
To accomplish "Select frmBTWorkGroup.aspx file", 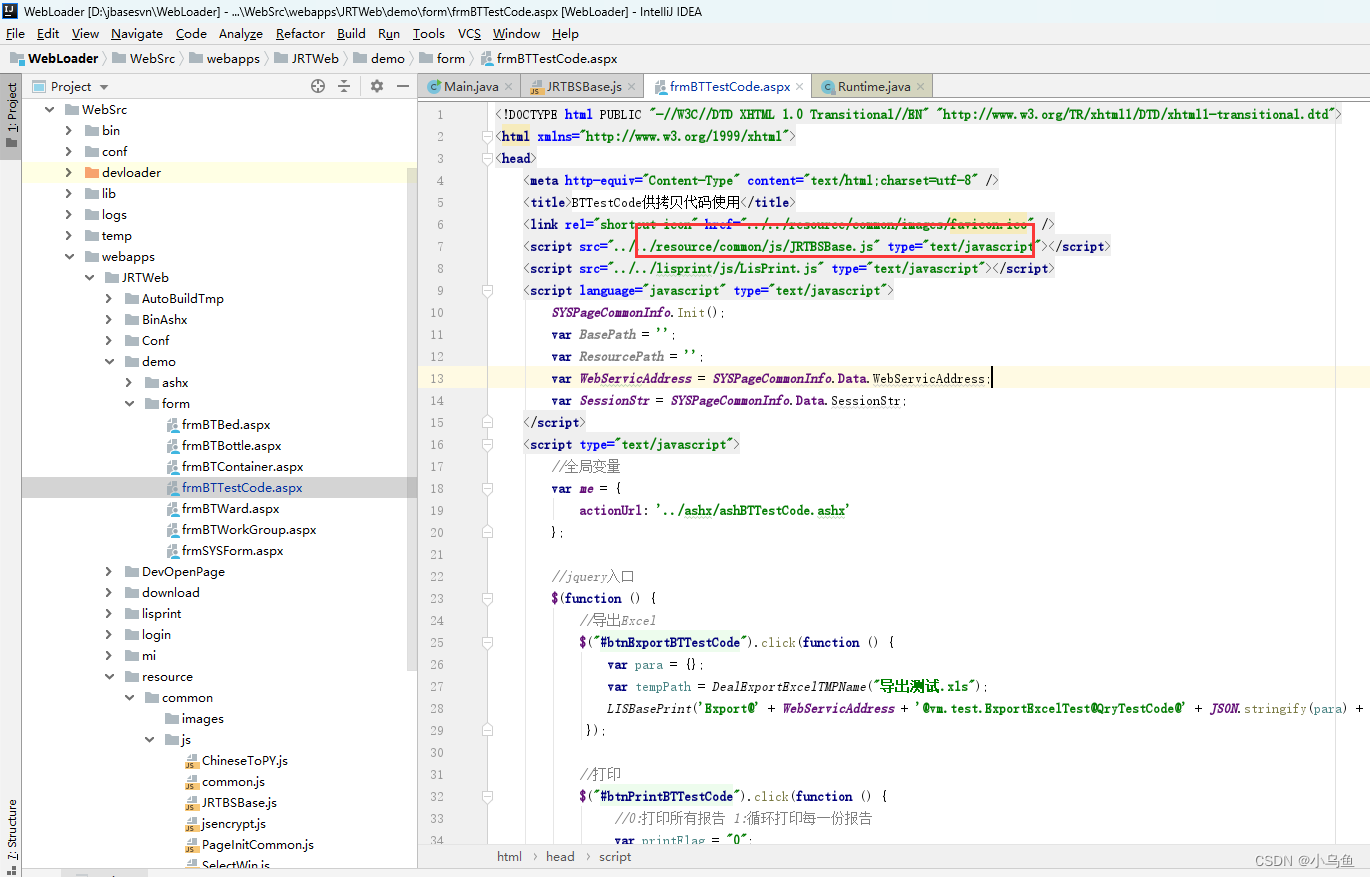I will click(x=249, y=529).
